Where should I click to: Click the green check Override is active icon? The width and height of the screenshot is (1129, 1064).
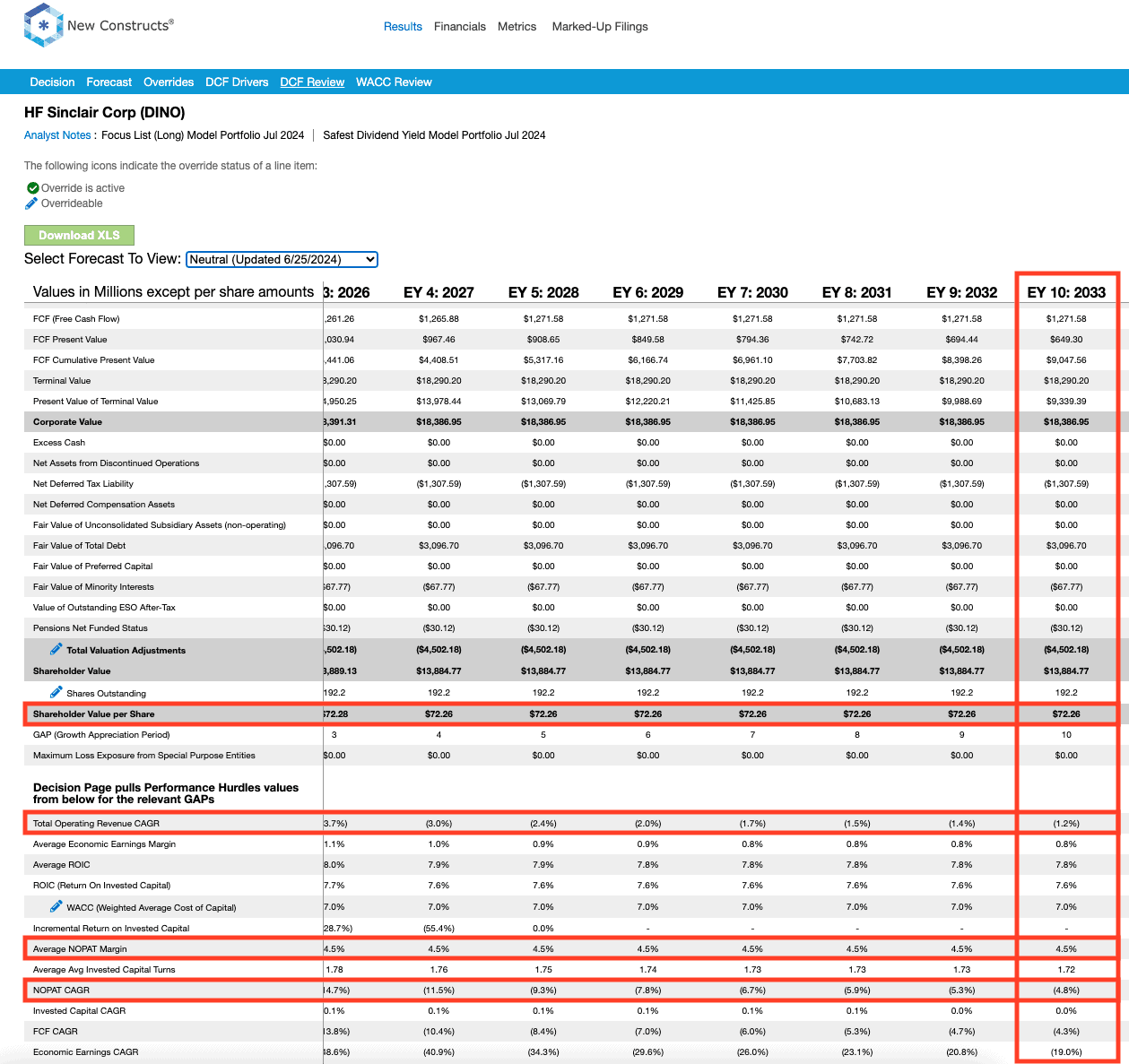point(32,188)
